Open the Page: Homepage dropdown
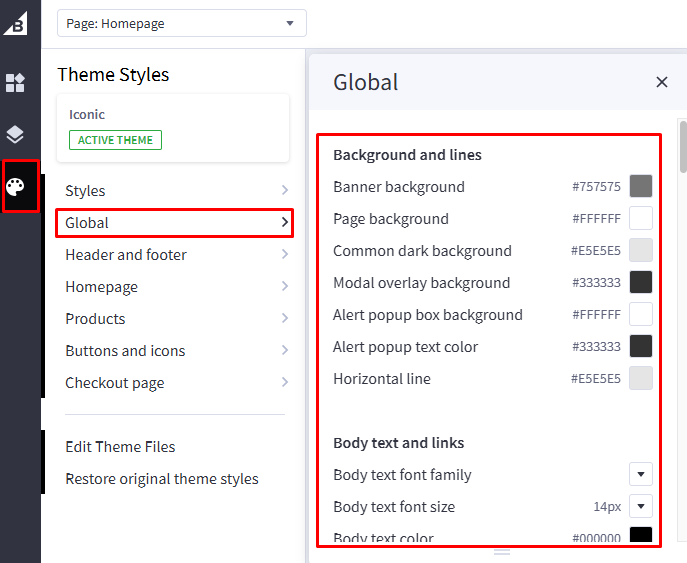The height and width of the screenshot is (563, 687). coord(181,23)
